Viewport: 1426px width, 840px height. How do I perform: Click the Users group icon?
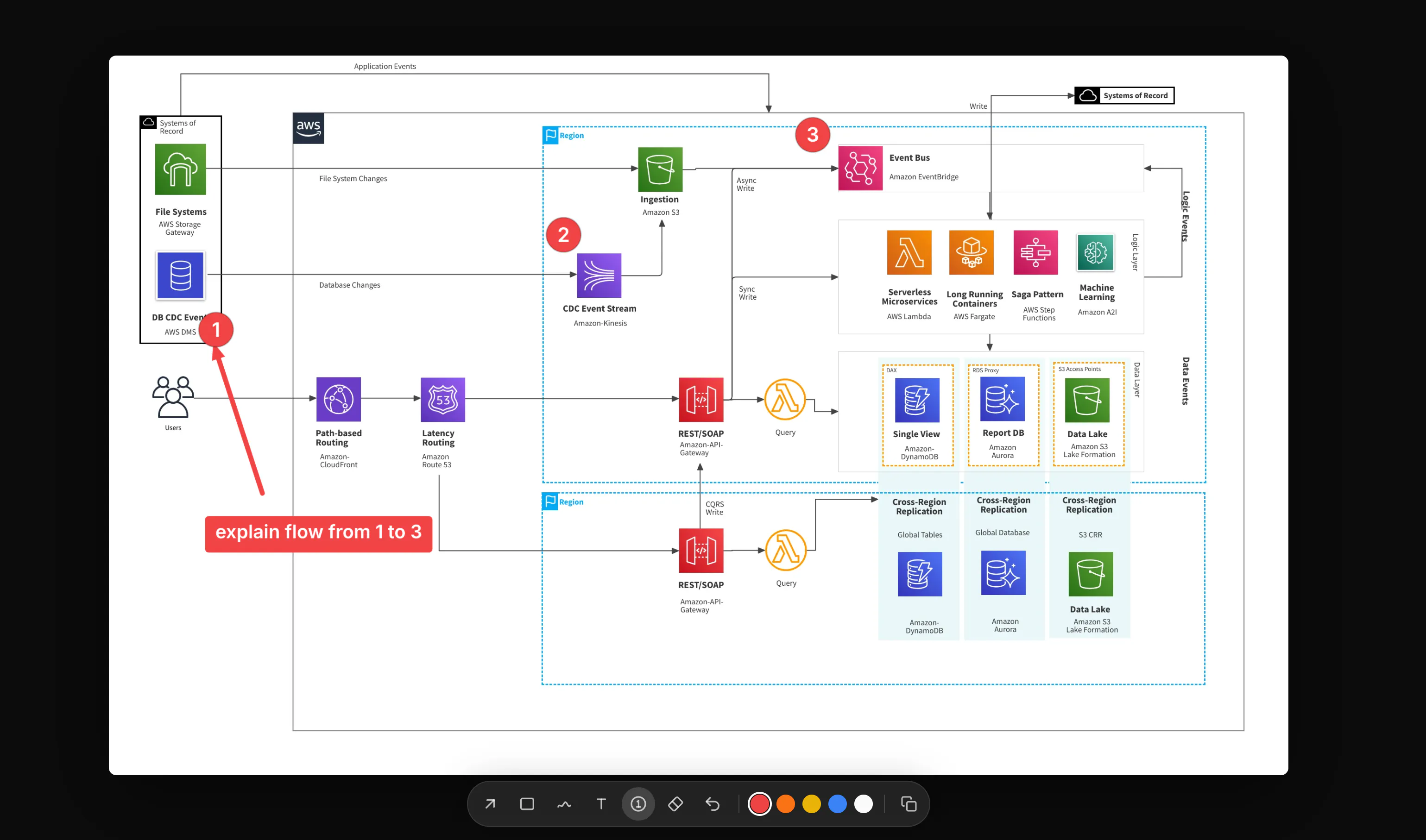[173, 397]
